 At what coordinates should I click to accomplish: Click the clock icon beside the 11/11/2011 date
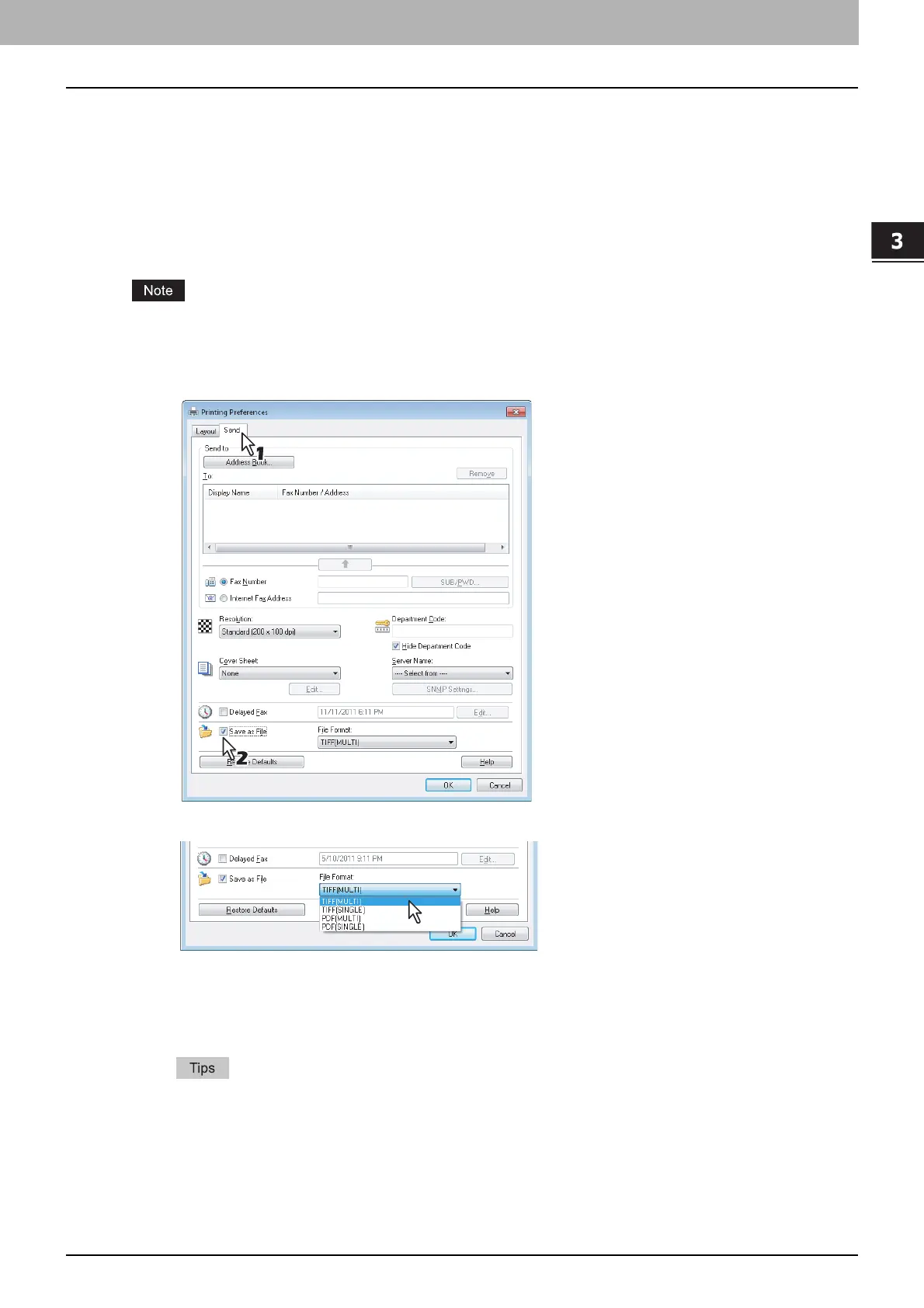205,711
